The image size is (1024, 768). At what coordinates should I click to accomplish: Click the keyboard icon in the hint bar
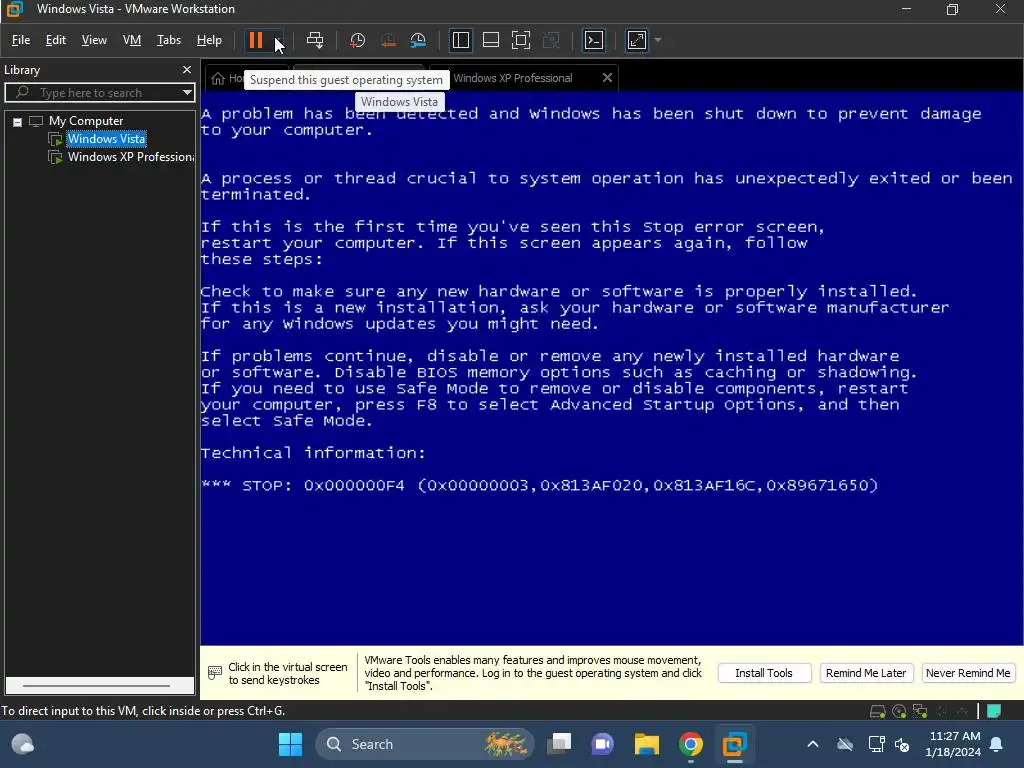click(x=214, y=673)
